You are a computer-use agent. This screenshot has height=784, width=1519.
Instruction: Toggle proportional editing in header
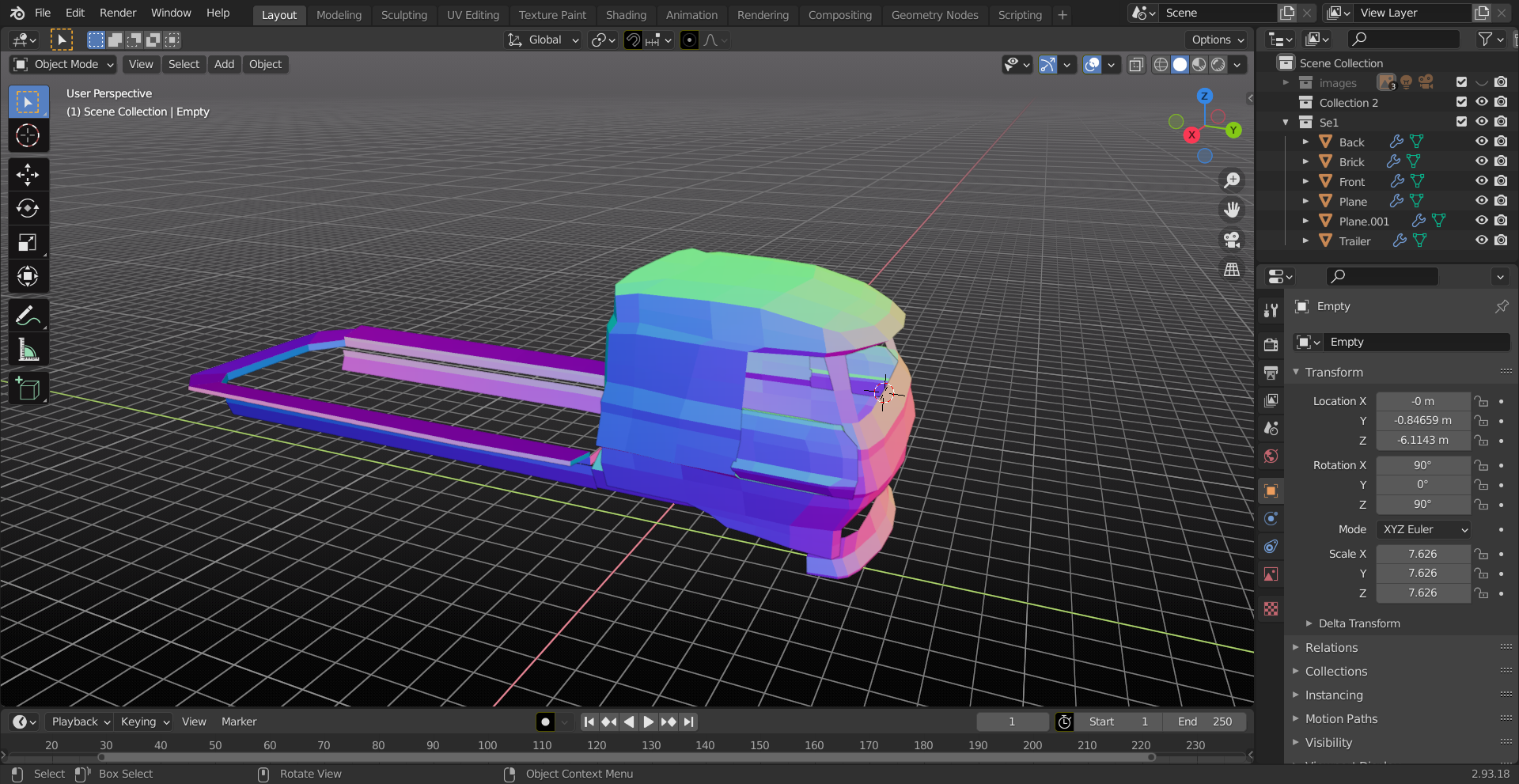pos(689,40)
